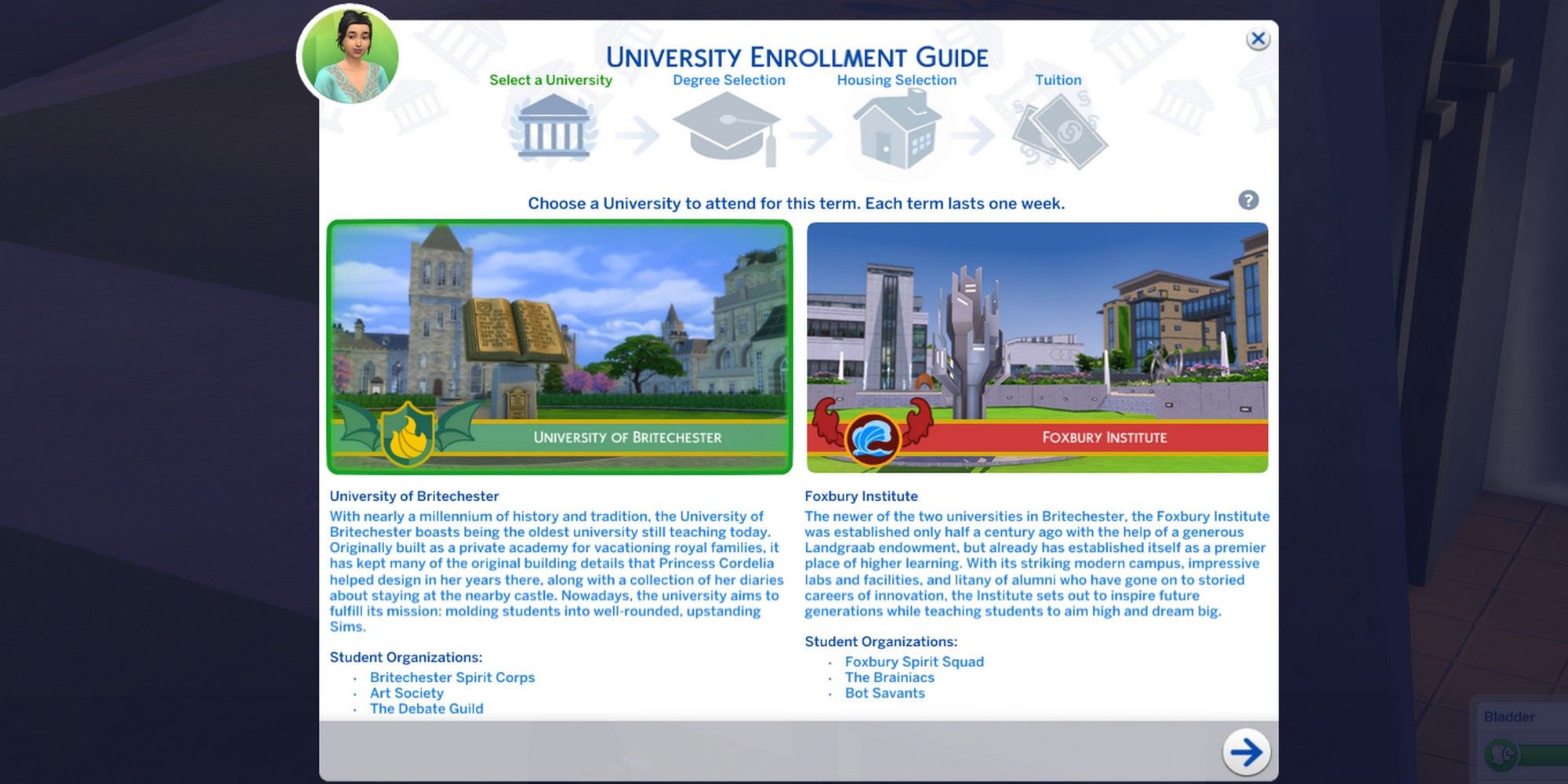1568x784 pixels.
Task: Click the red Foxbury Institute banner
Action: [x=1104, y=437]
